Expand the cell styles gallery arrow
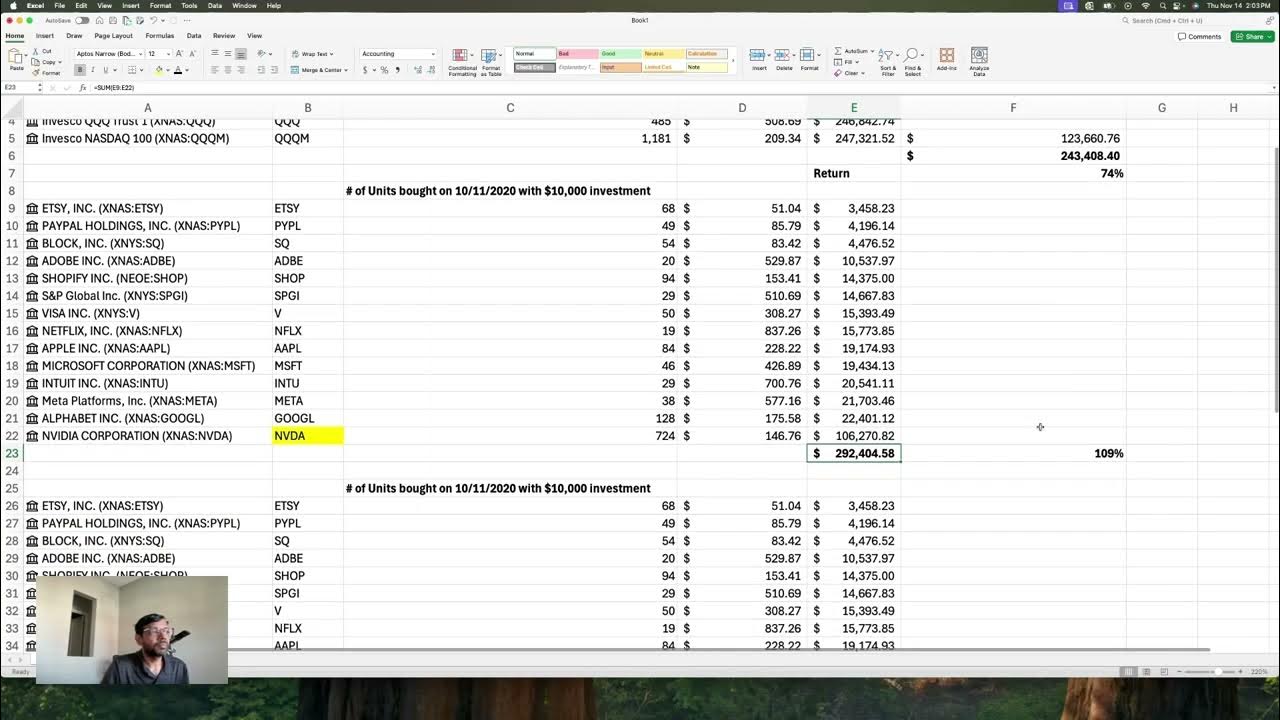The width and height of the screenshot is (1280, 720). point(733,61)
